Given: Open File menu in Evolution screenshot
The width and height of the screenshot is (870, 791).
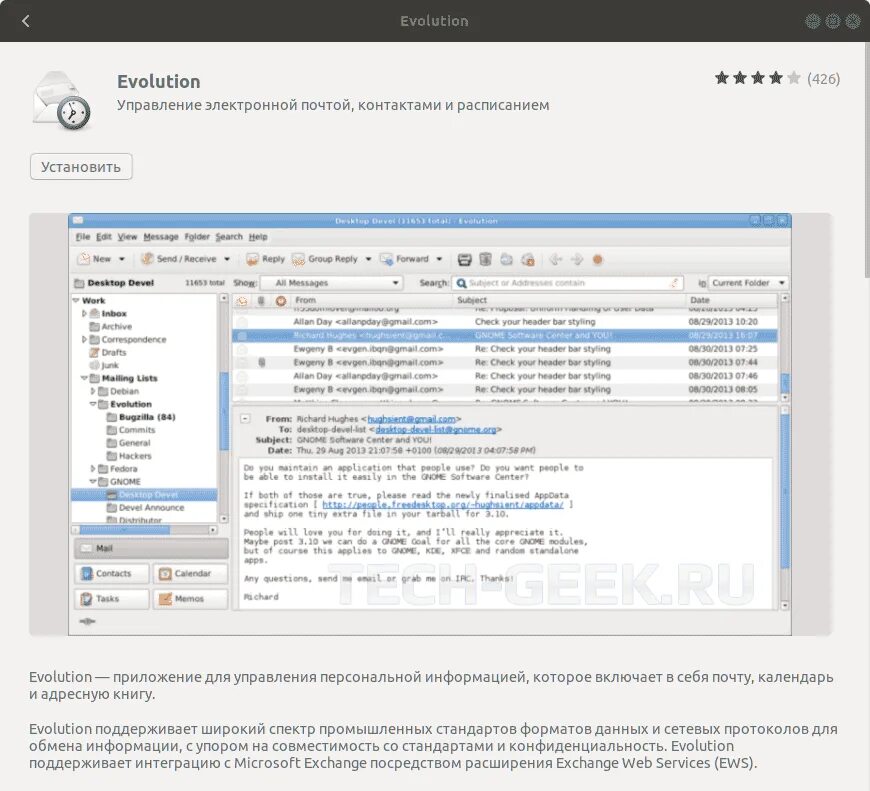Looking at the screenshot, I should coord(83,237).
